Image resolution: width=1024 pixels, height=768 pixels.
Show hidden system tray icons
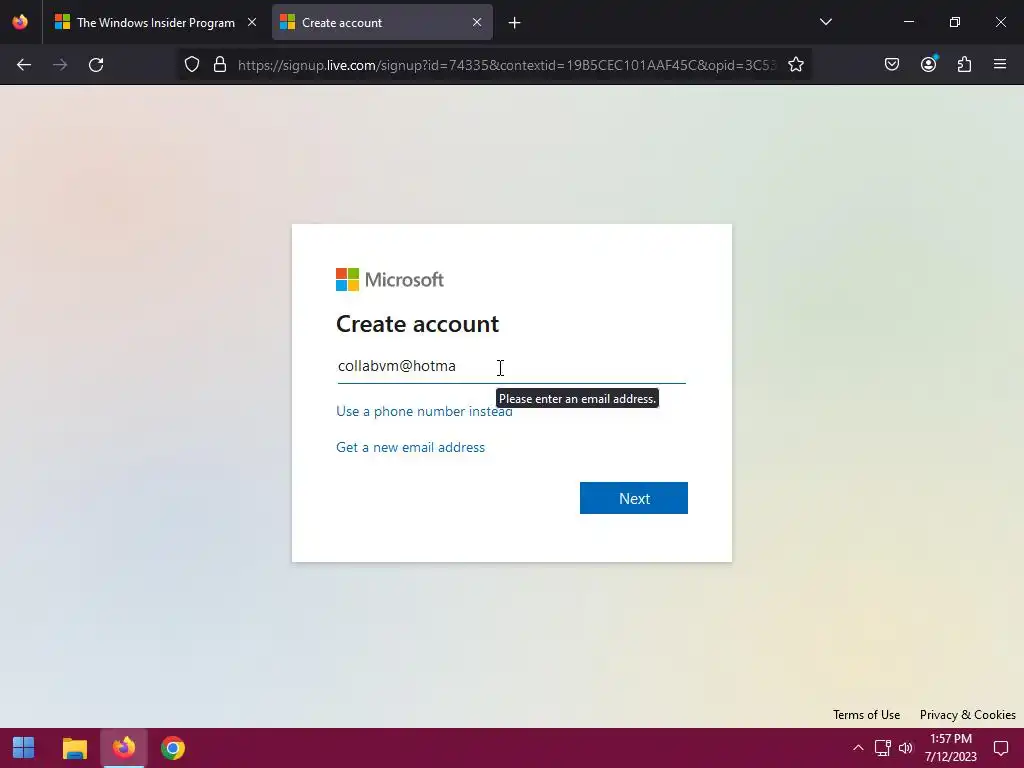[858, 748]
